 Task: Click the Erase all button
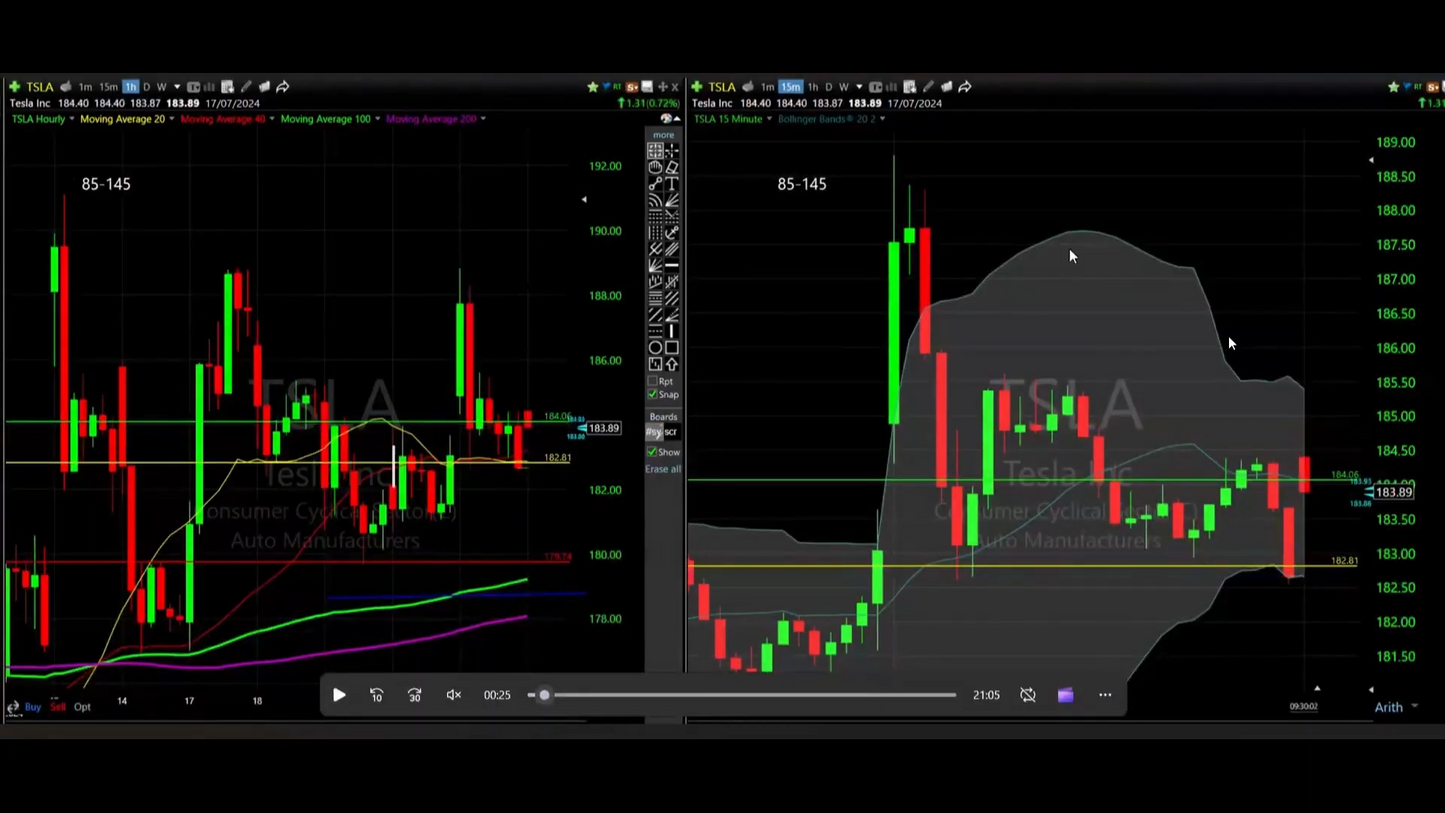(x=662, y=468)
